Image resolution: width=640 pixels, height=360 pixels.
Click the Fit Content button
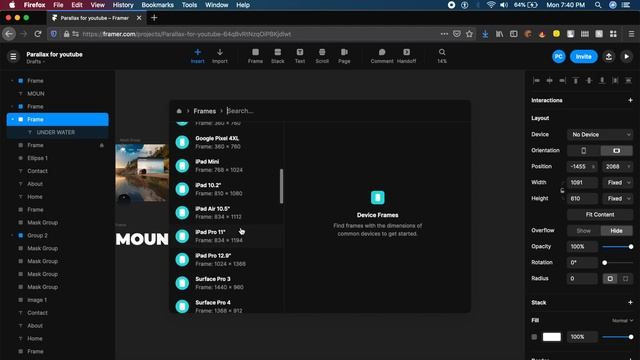point(600,215)
